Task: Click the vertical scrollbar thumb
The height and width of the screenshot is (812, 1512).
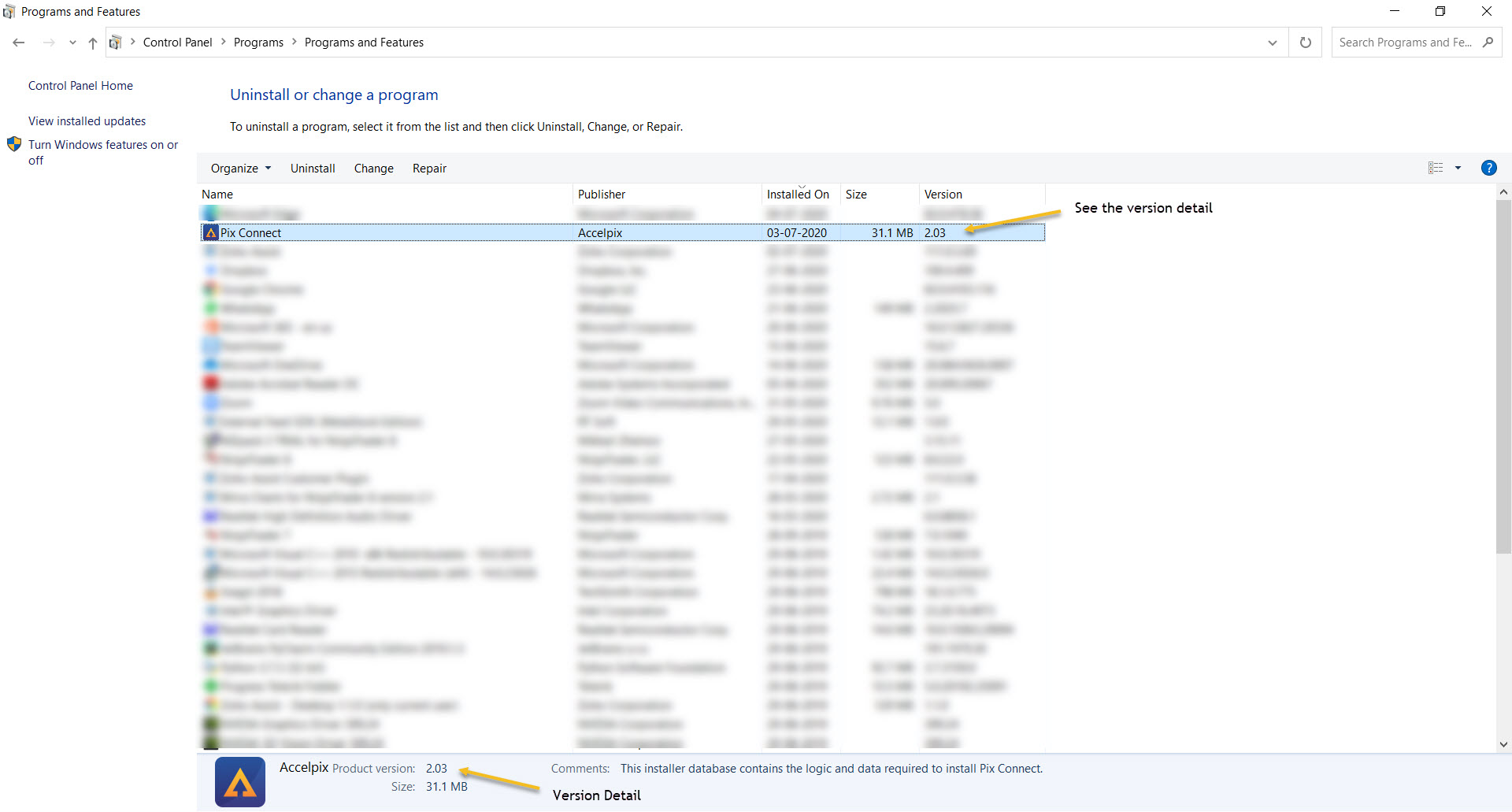Action: 1503,376
